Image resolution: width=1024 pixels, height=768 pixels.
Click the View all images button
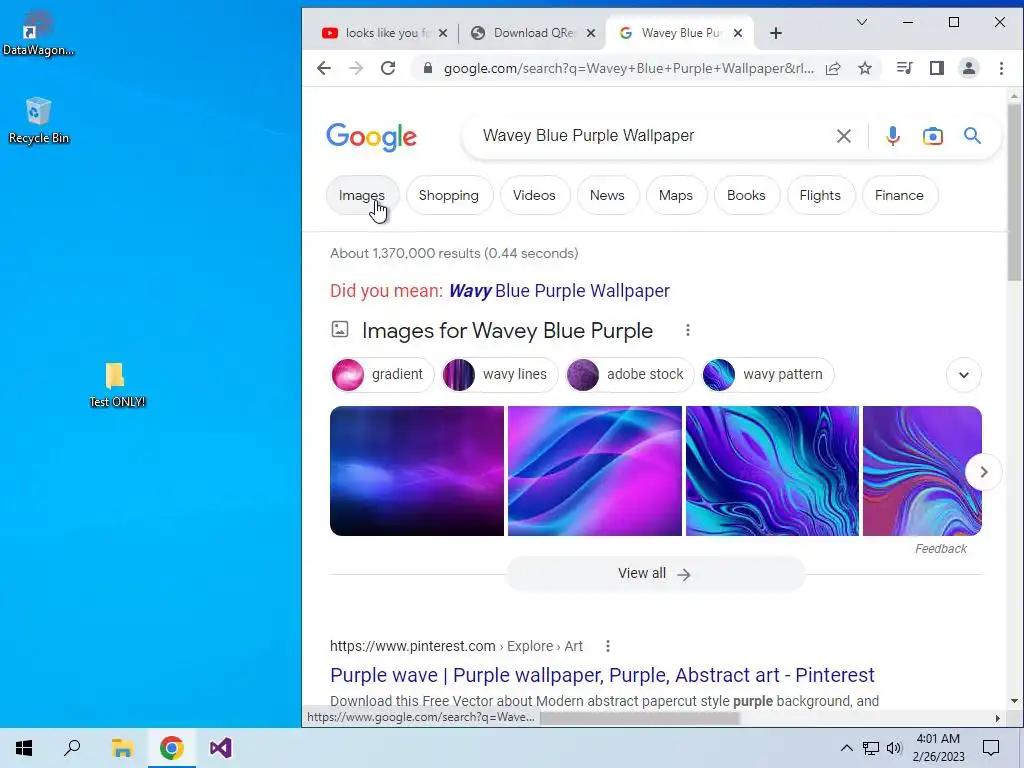click(x=655, y=573)
